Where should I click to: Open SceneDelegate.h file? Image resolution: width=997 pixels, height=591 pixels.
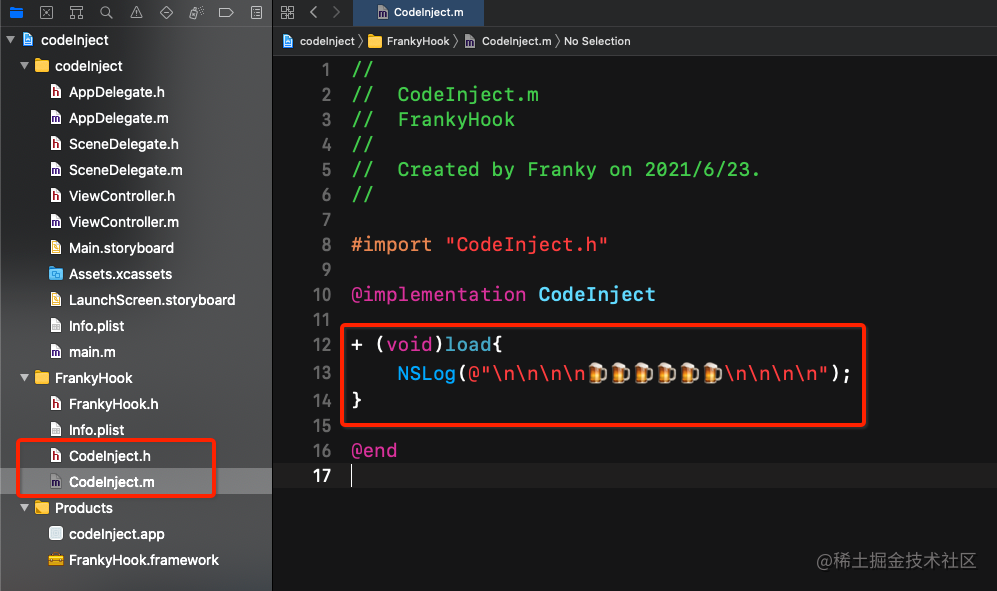click(x=123, y=144)
